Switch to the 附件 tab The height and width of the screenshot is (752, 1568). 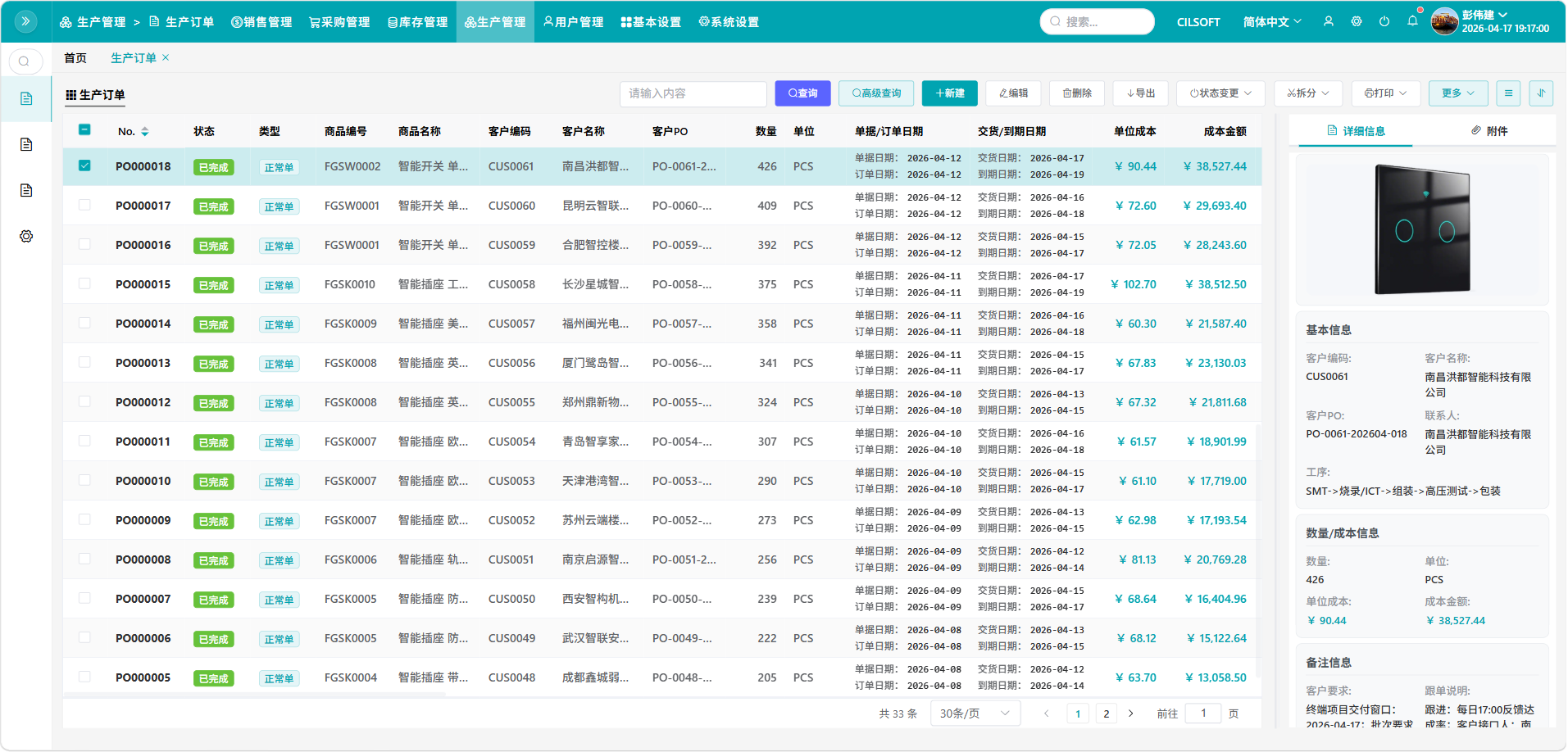click(x=1489, y=131)
